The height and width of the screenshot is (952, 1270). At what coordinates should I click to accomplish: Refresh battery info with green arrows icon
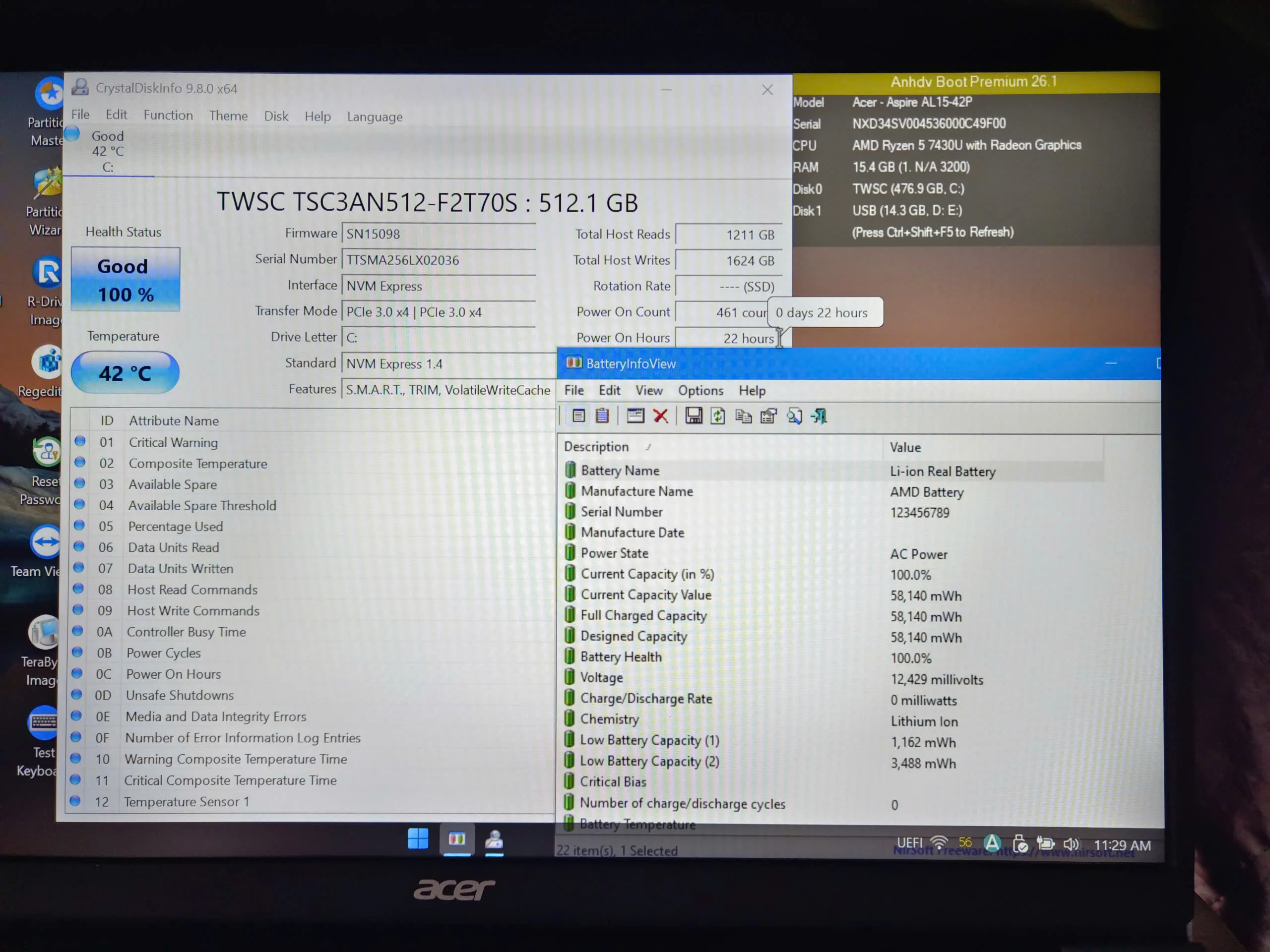click(718, 416)
